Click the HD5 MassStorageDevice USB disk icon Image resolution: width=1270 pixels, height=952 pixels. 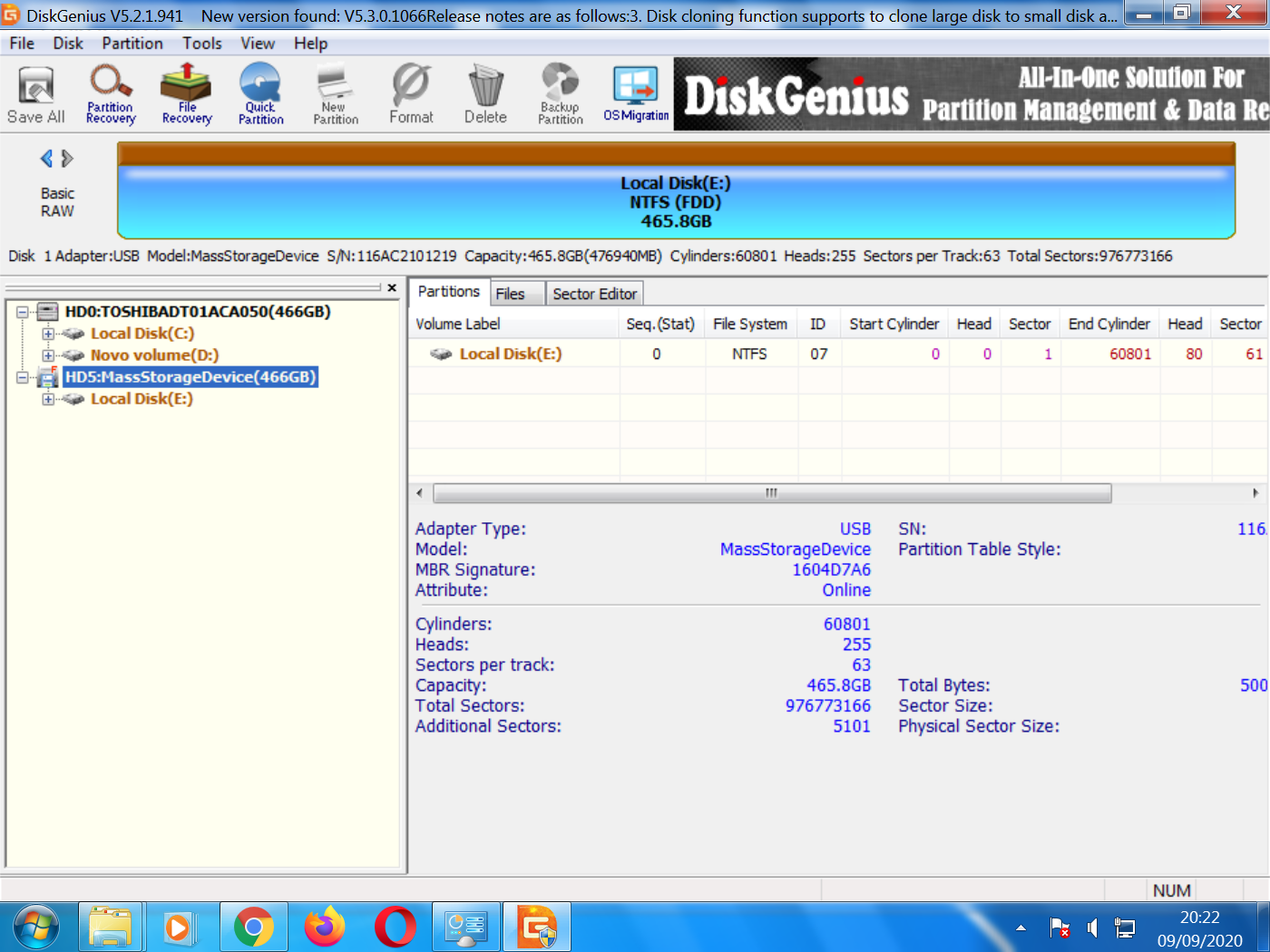click(x=48, y=377)
